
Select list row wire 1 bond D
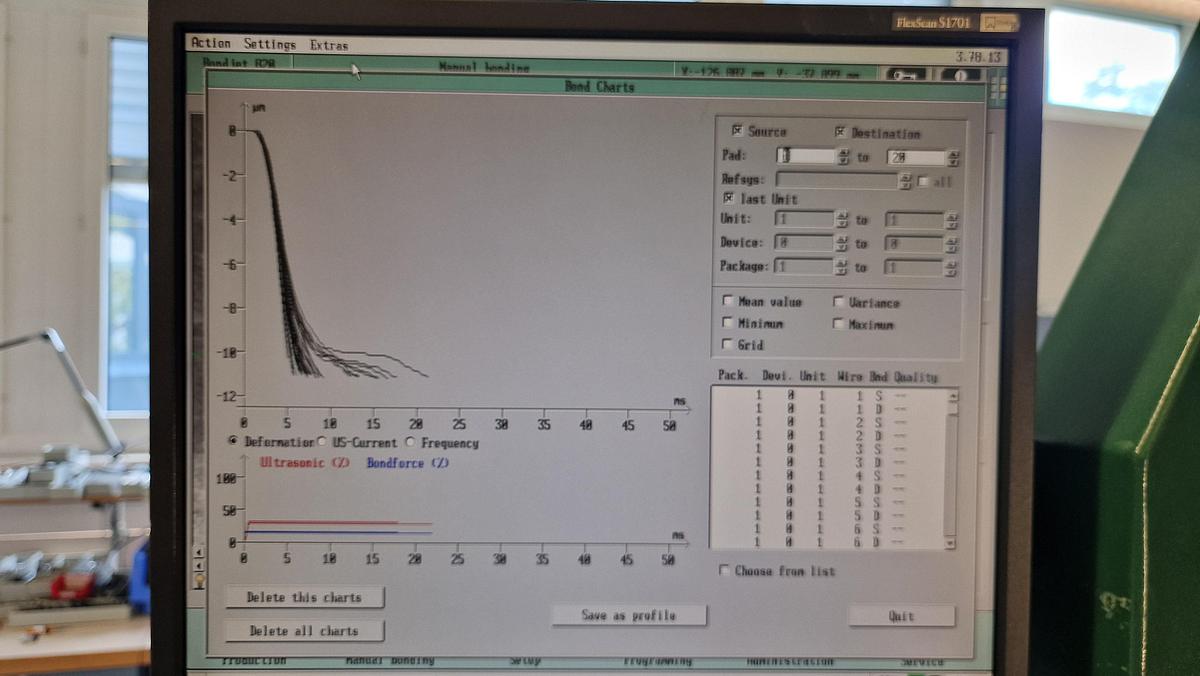coord(828,409)
